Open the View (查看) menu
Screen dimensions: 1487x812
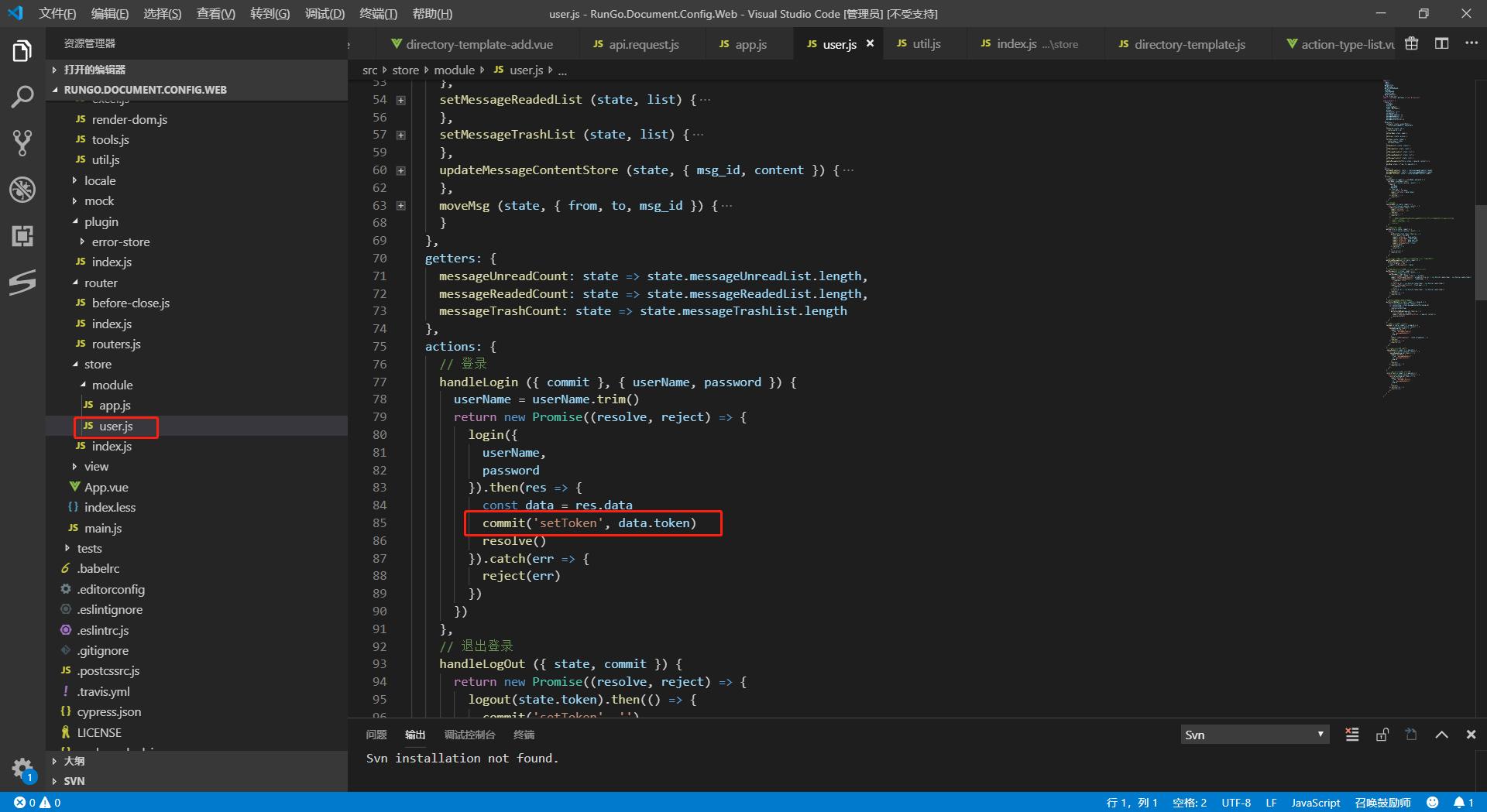(x=215, y=14)
